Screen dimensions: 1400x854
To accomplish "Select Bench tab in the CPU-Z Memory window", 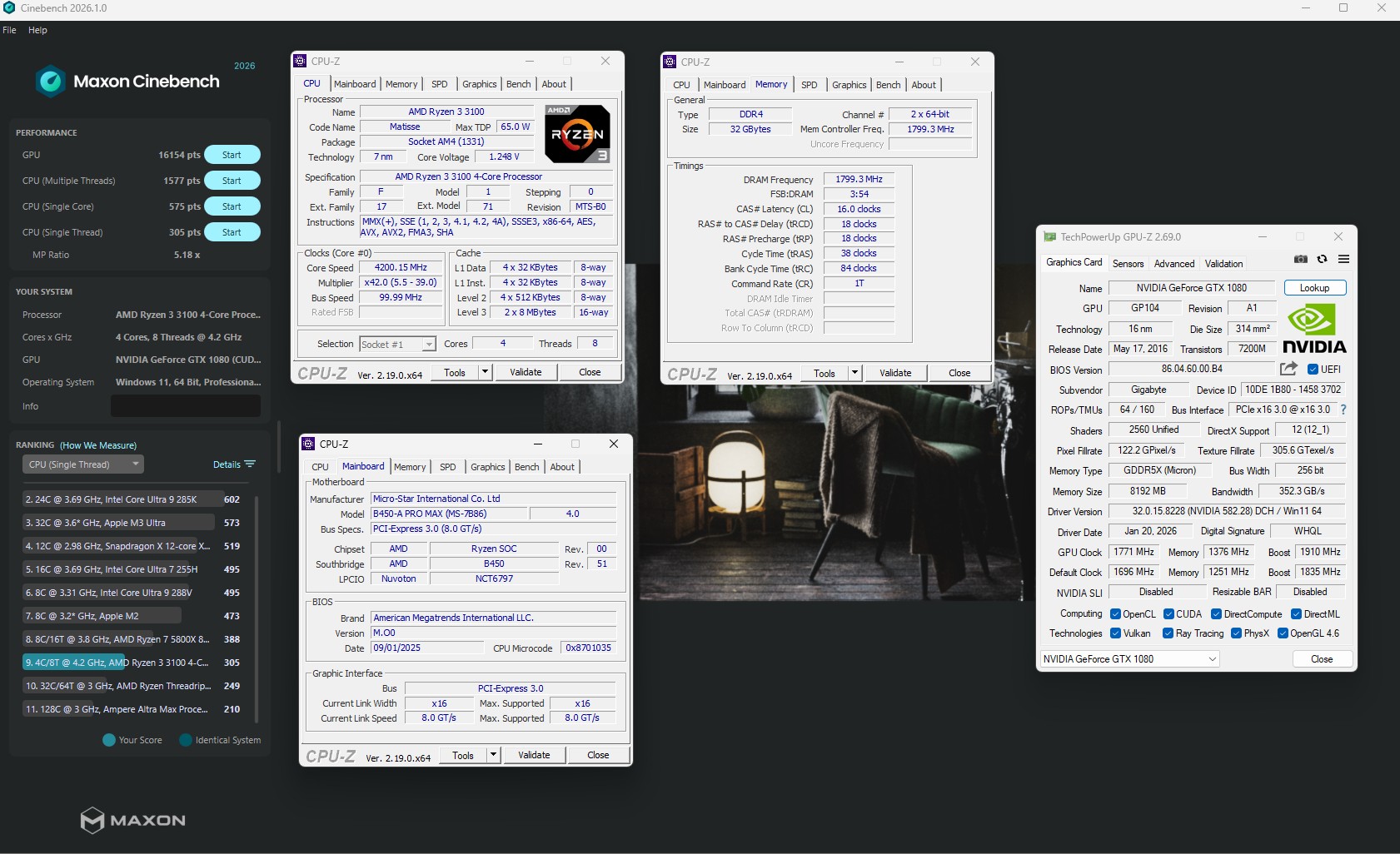I will [889, 85].
